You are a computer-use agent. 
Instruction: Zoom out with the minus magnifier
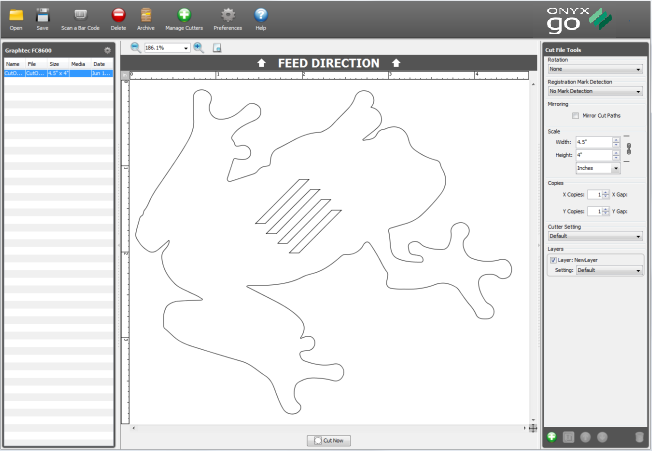(x=135, y=47)
